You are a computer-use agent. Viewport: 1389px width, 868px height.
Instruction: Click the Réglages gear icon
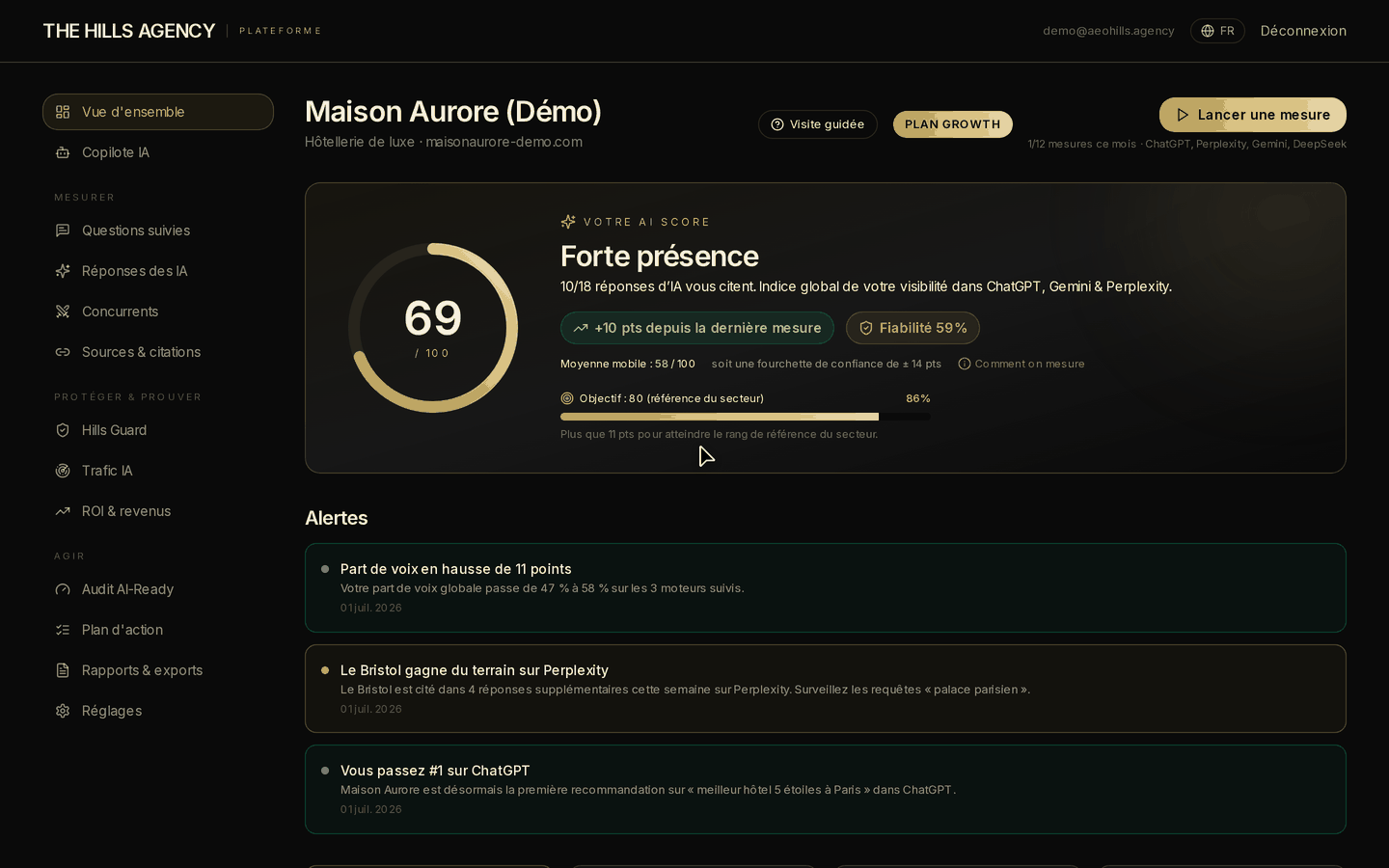(x=63, y=711)
